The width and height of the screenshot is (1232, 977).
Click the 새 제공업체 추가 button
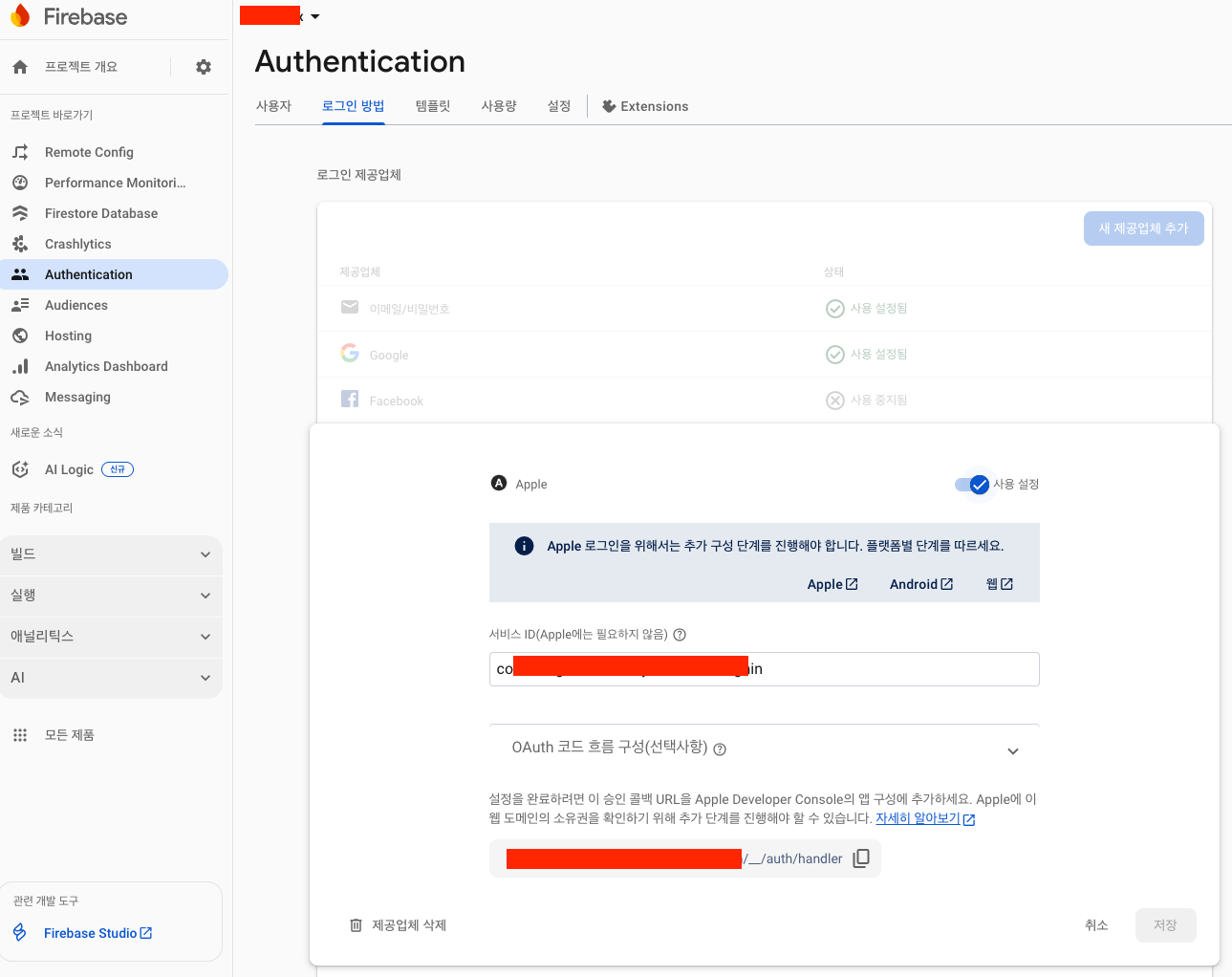pos(1143,228)
